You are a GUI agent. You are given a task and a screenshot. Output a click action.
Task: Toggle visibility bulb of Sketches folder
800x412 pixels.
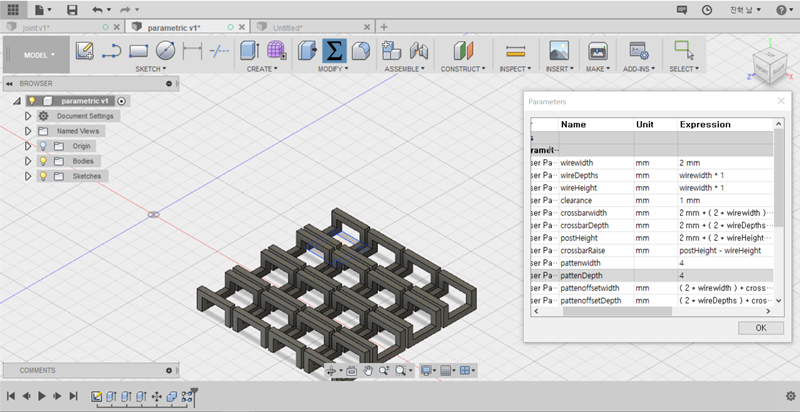(x=43, y=176)
